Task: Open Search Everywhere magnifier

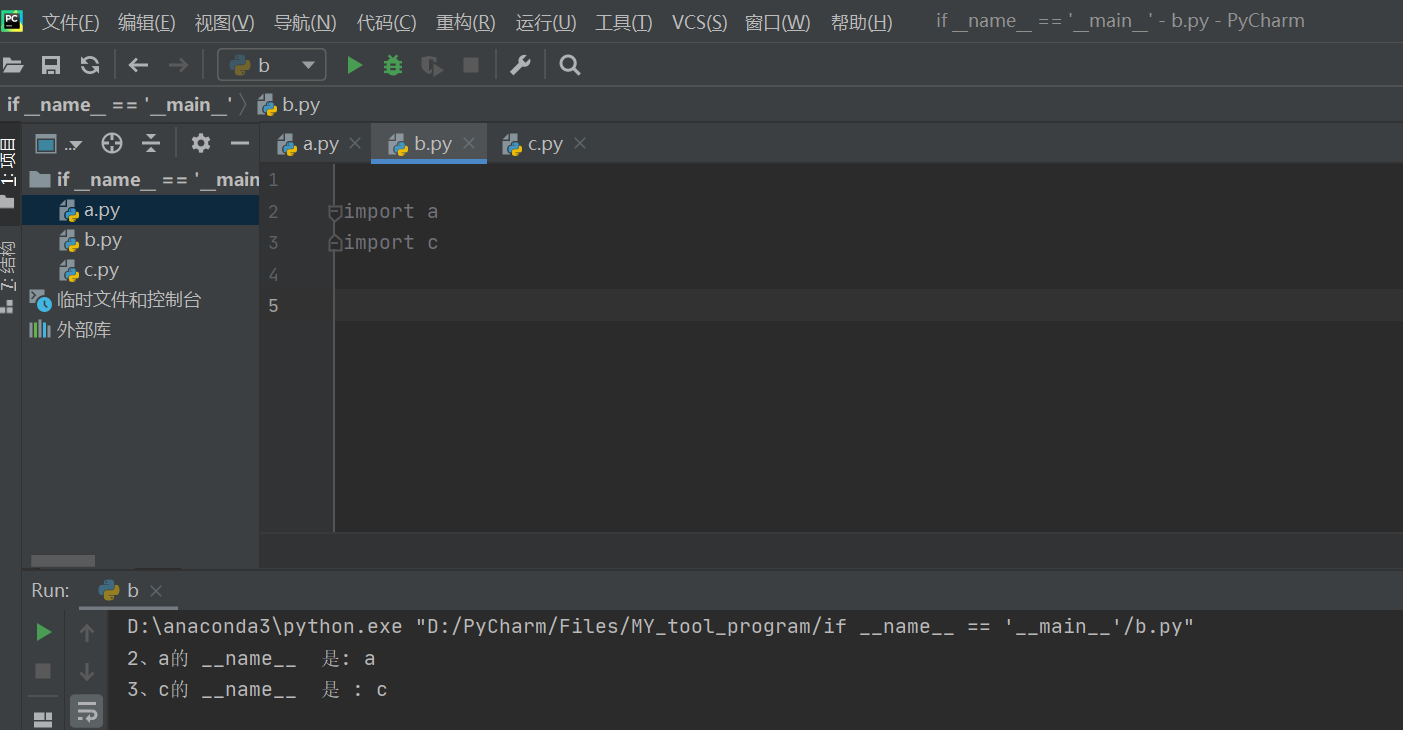Action: click(570, 64)
